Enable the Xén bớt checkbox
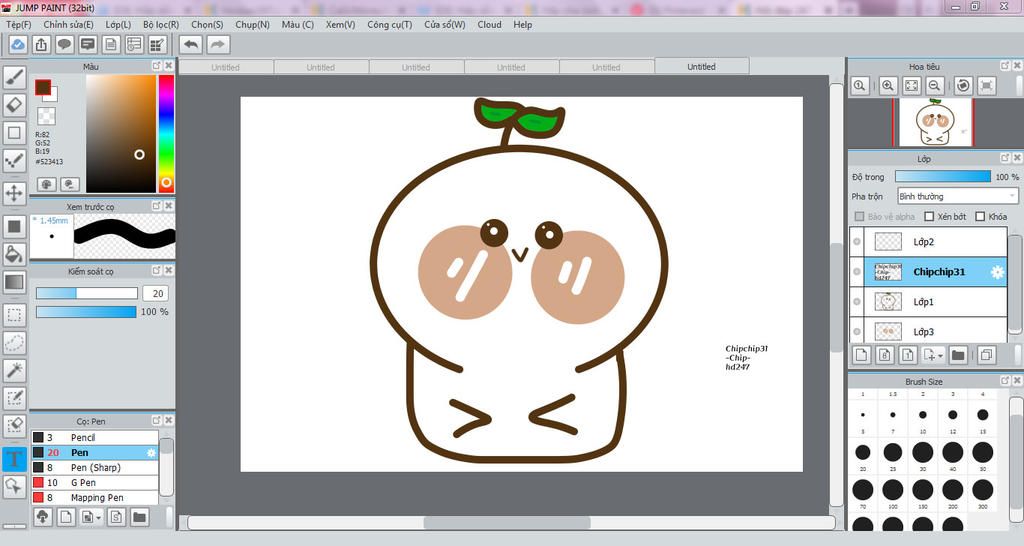Viewport: 1024px width, 546px height. [929, 216]
